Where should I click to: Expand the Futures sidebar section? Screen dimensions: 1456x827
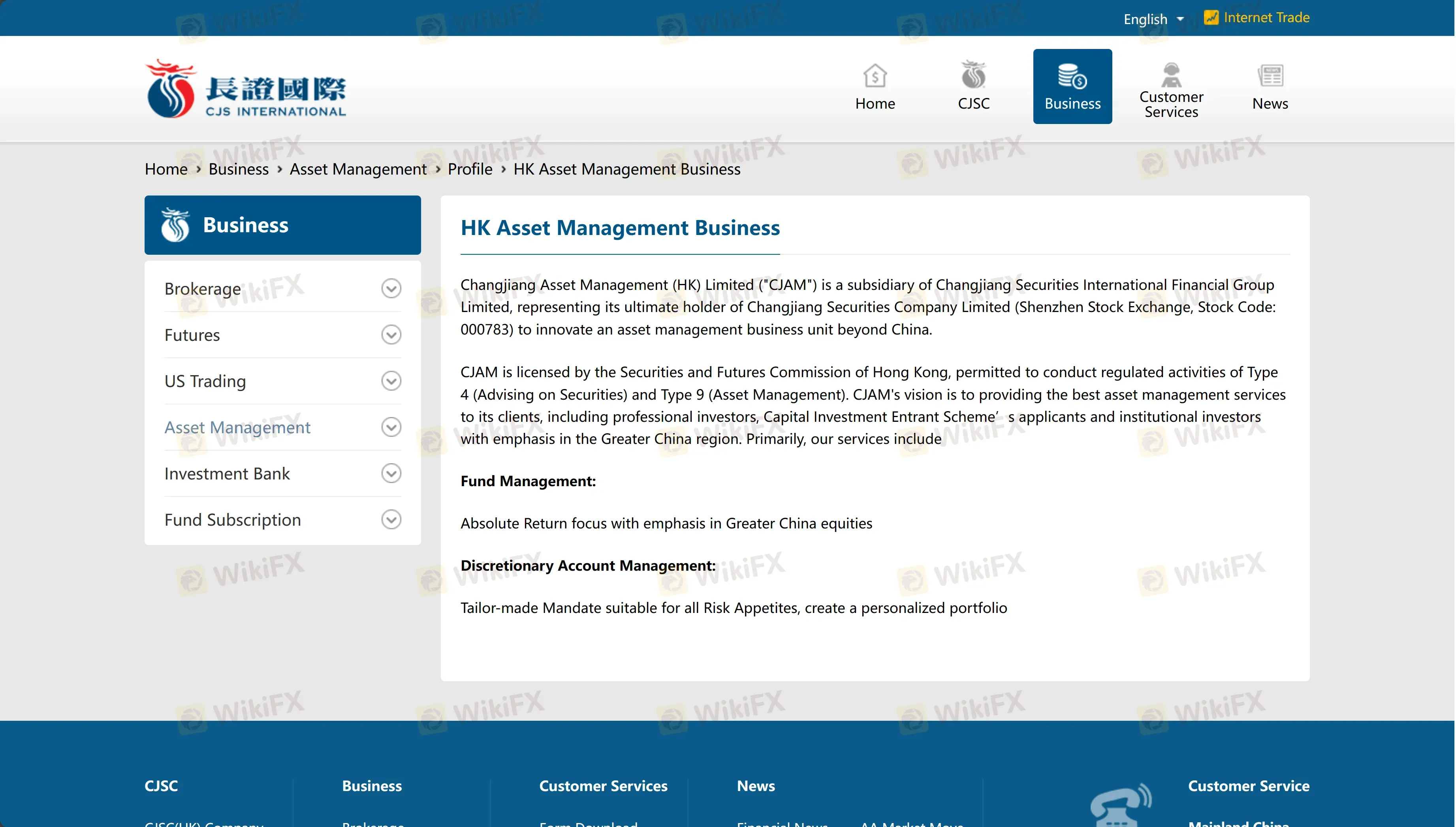coord(391,335)
